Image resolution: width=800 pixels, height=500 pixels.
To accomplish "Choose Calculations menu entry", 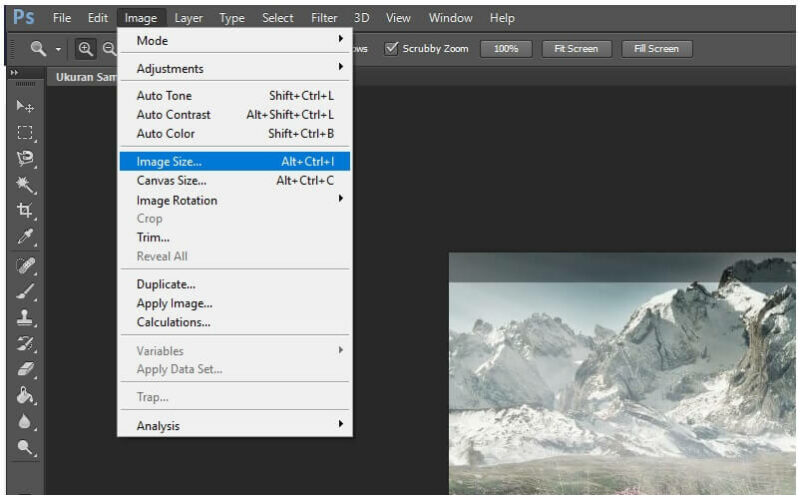I will [235, 322].
